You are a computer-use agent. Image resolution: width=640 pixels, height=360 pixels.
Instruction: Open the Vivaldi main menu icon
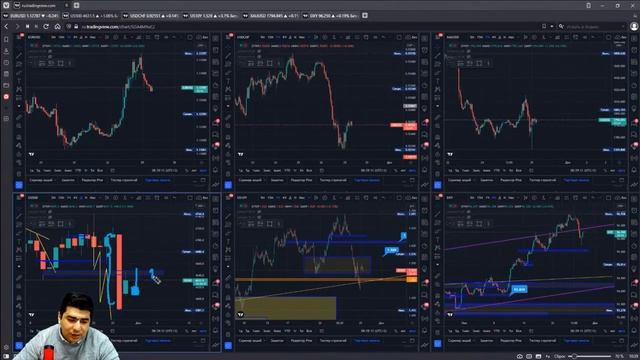6,5
